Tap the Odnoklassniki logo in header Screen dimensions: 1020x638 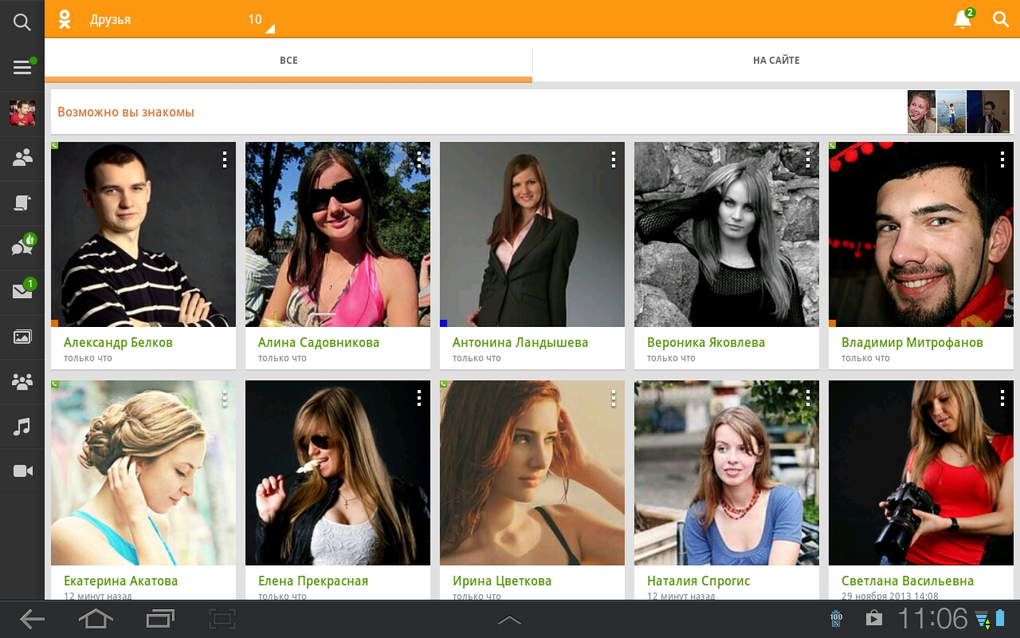coord(64,20)
